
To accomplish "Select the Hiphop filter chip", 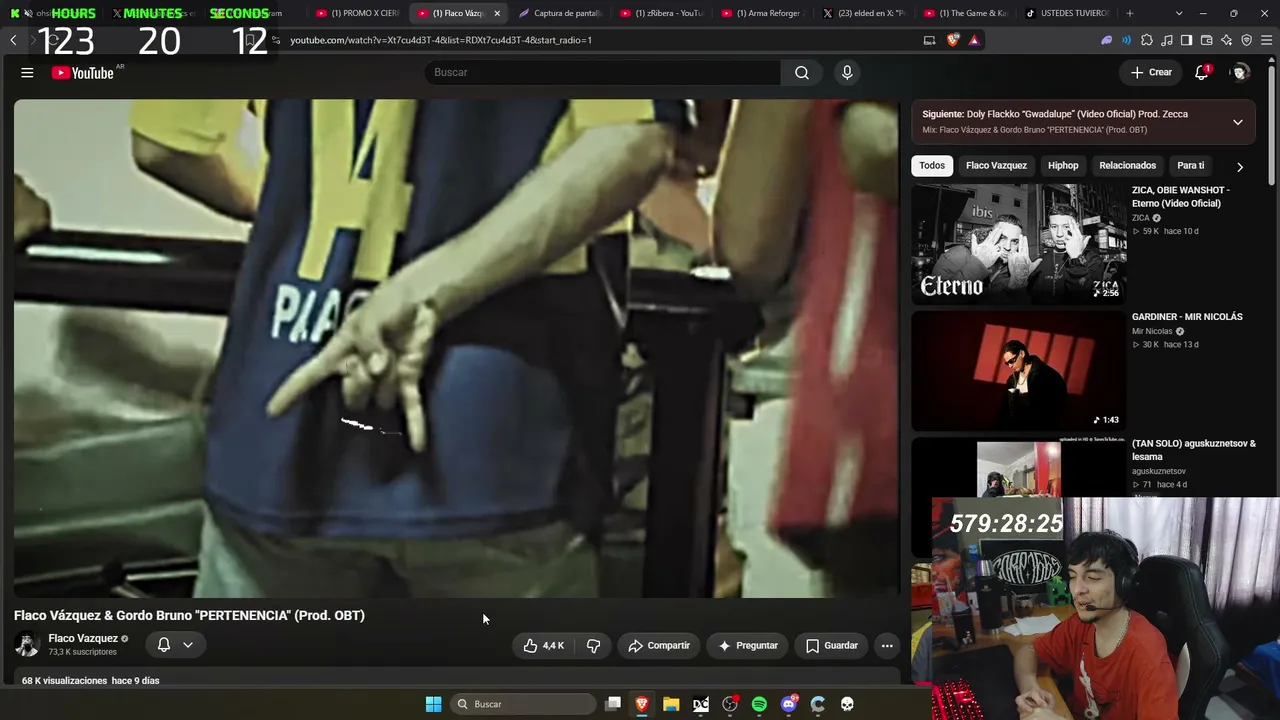I will pos(1063,166).
